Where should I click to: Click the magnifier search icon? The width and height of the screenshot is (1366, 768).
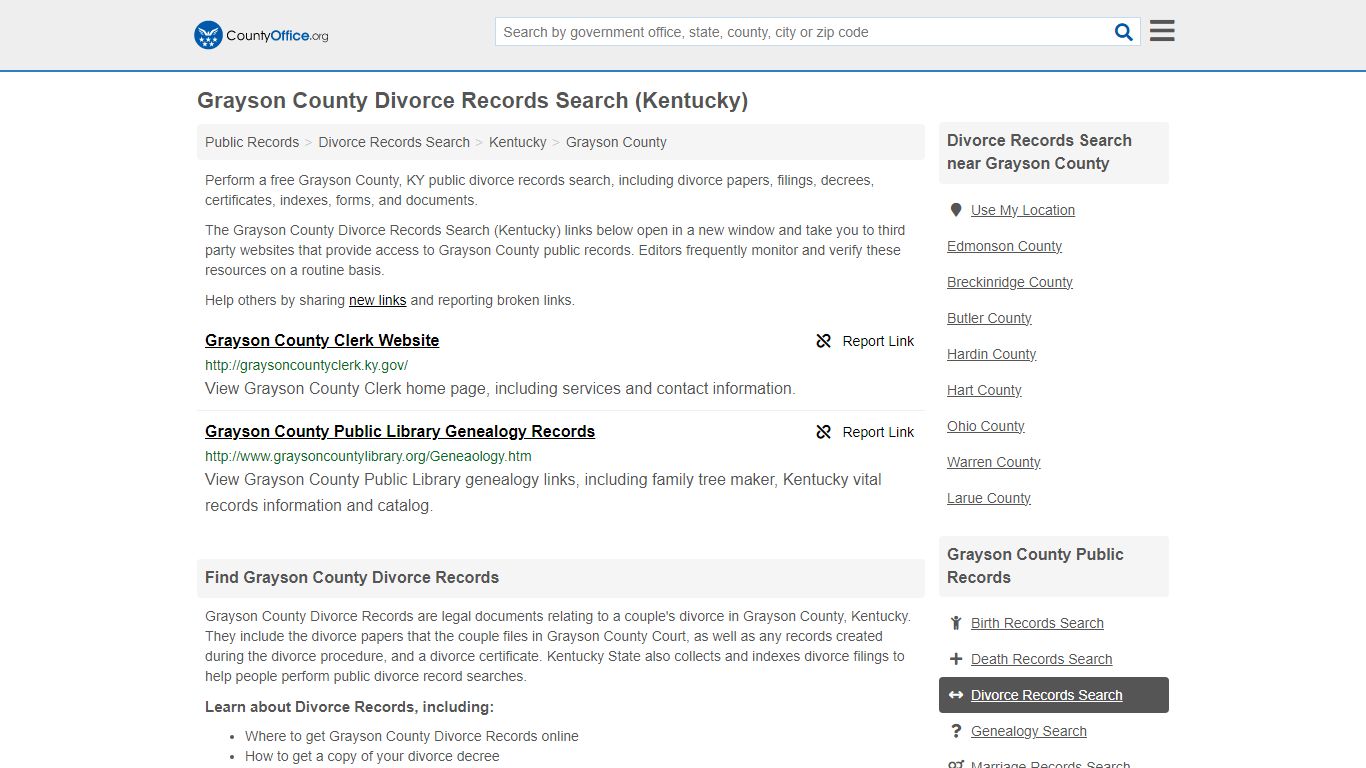[1124, 32]
